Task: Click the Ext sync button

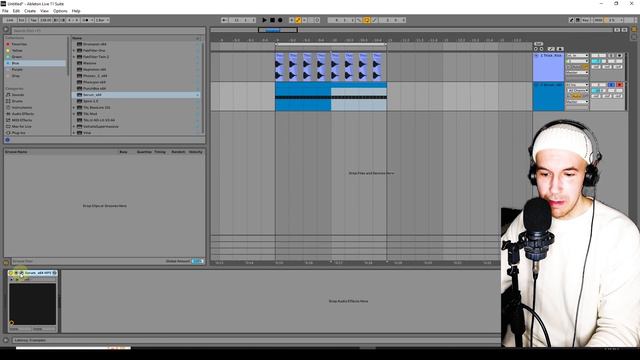Action: (x=22, y=20)
